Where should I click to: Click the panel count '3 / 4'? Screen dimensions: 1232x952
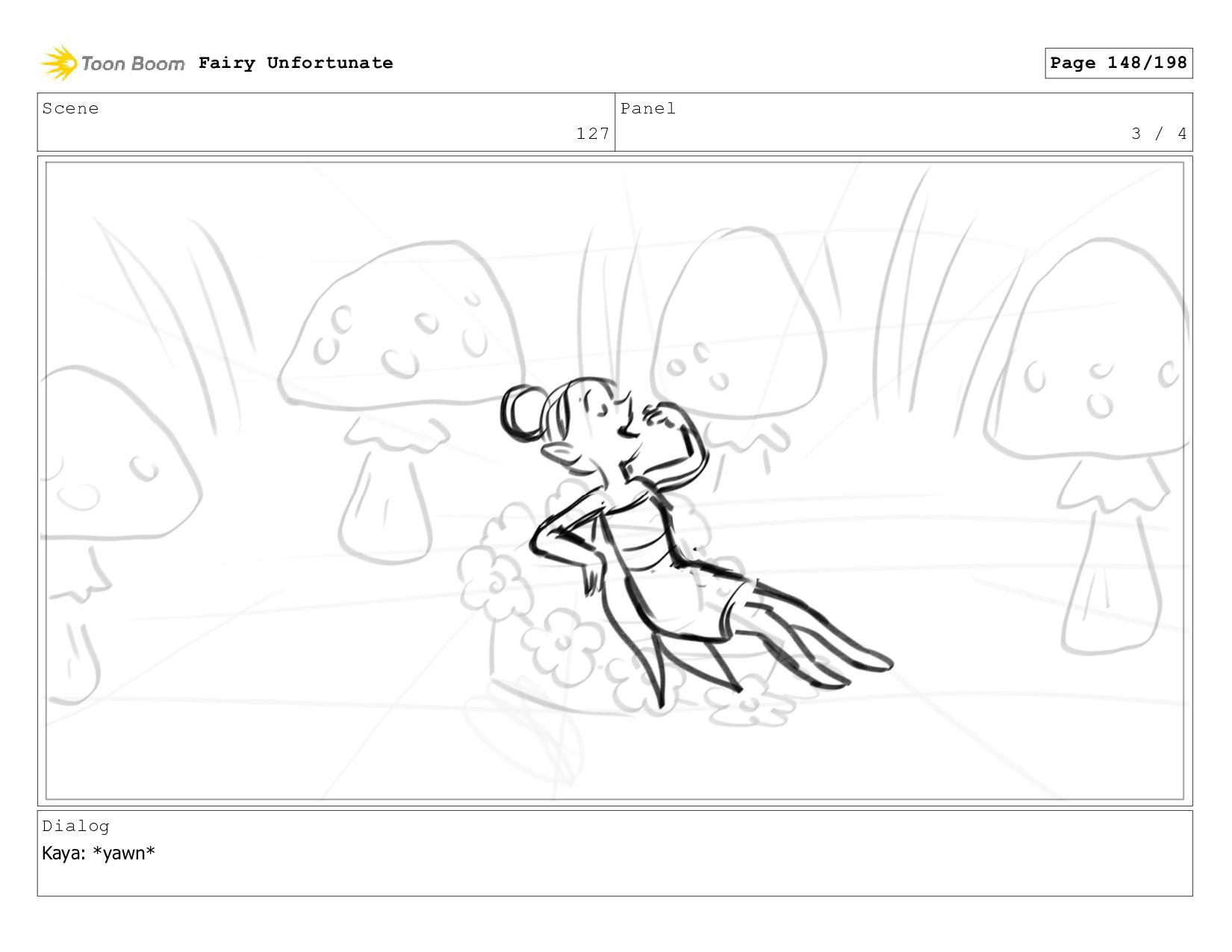click(x=1159, y=134)
